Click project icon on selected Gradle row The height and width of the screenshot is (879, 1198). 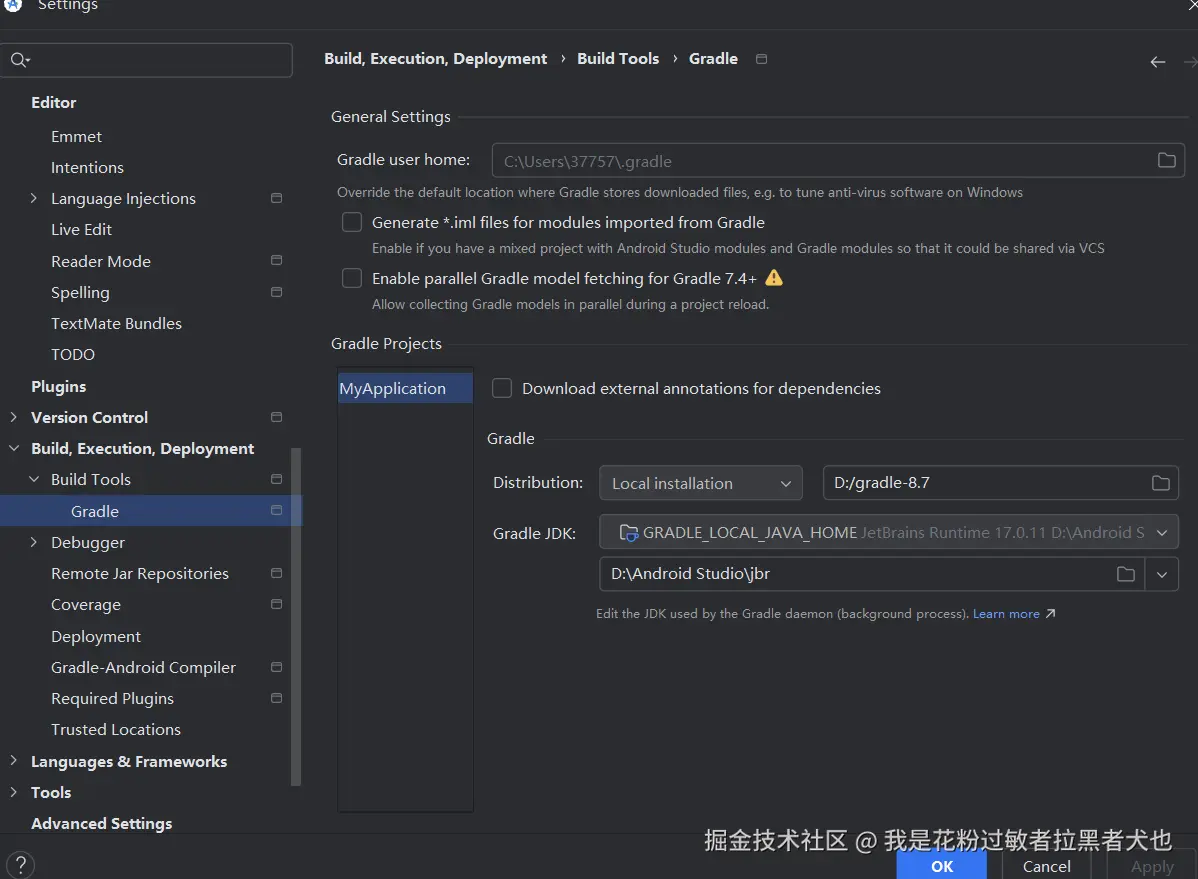[277, 511]
